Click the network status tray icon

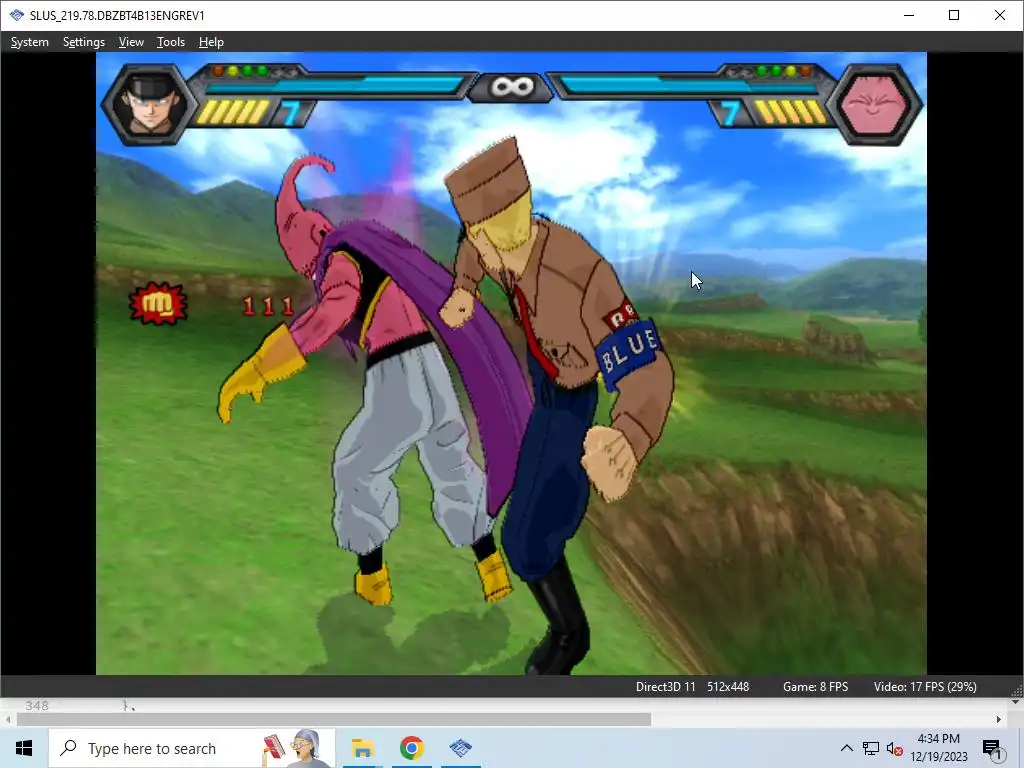871,748
